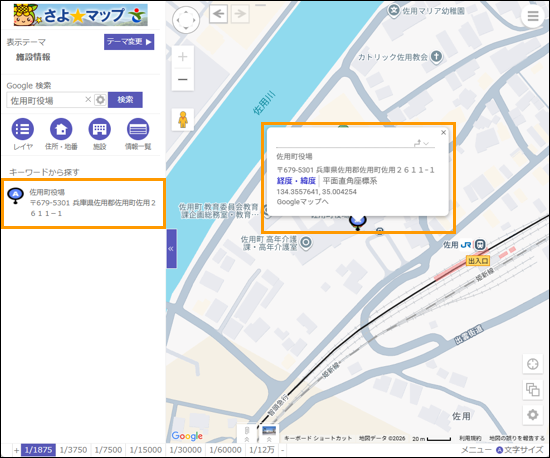This screenshot has width=550, height=458.
Task: Go back to previous map view
Action: [219, 14]
